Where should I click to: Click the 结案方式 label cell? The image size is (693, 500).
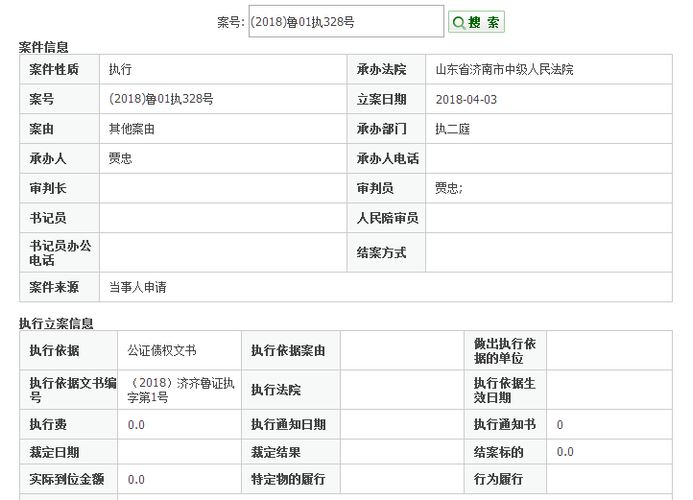pyautogui.click(x=386, y=252)
